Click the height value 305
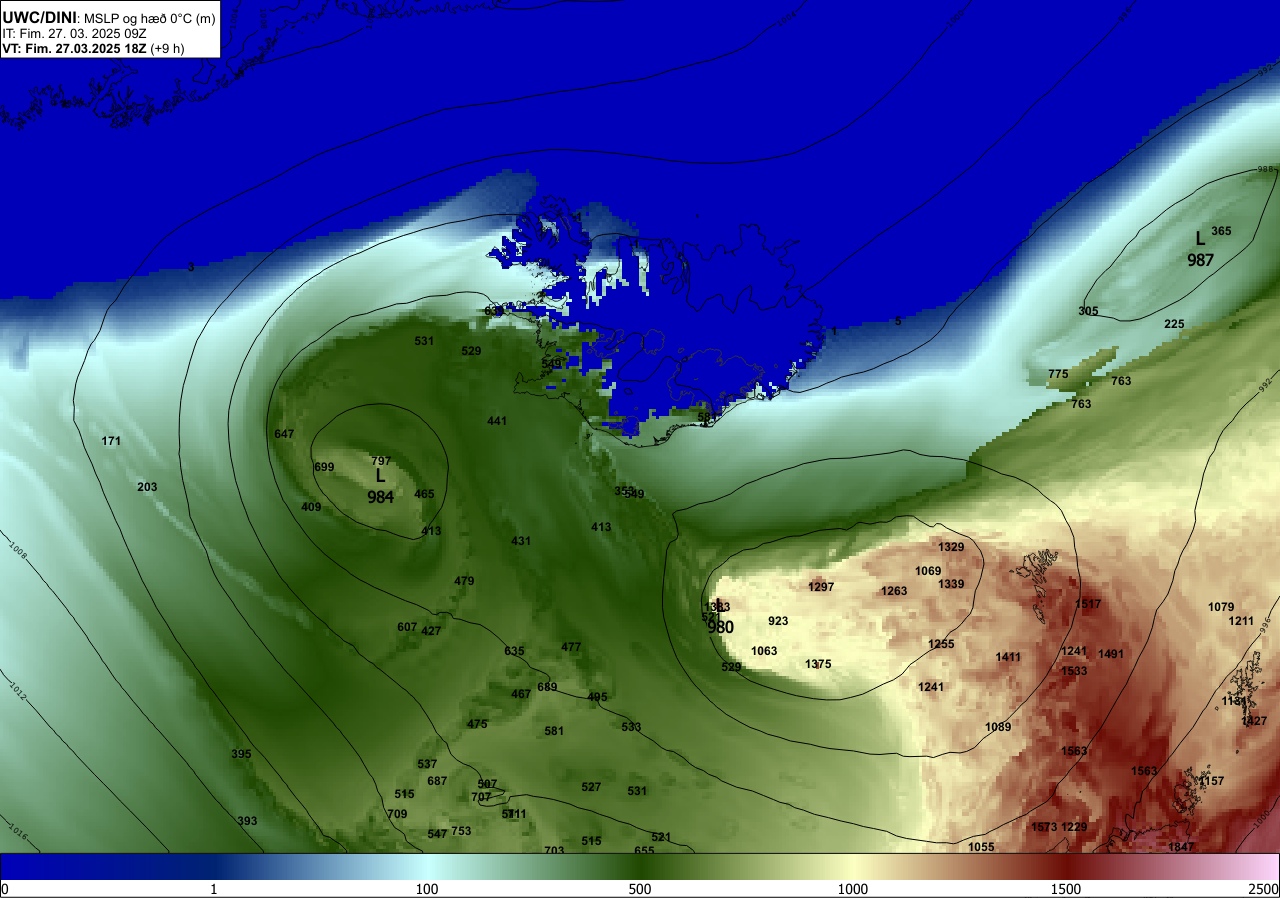This screenshot has height=898, width=1280. pos(1088,311)
